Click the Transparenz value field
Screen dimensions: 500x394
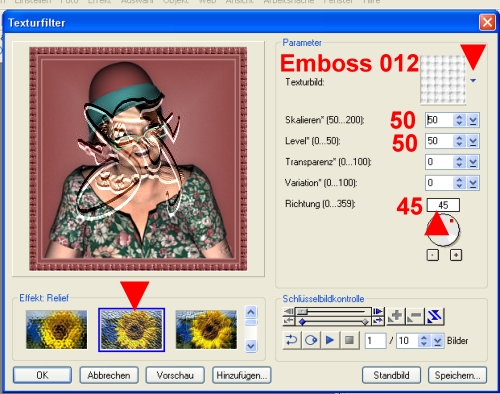point(439,162)
